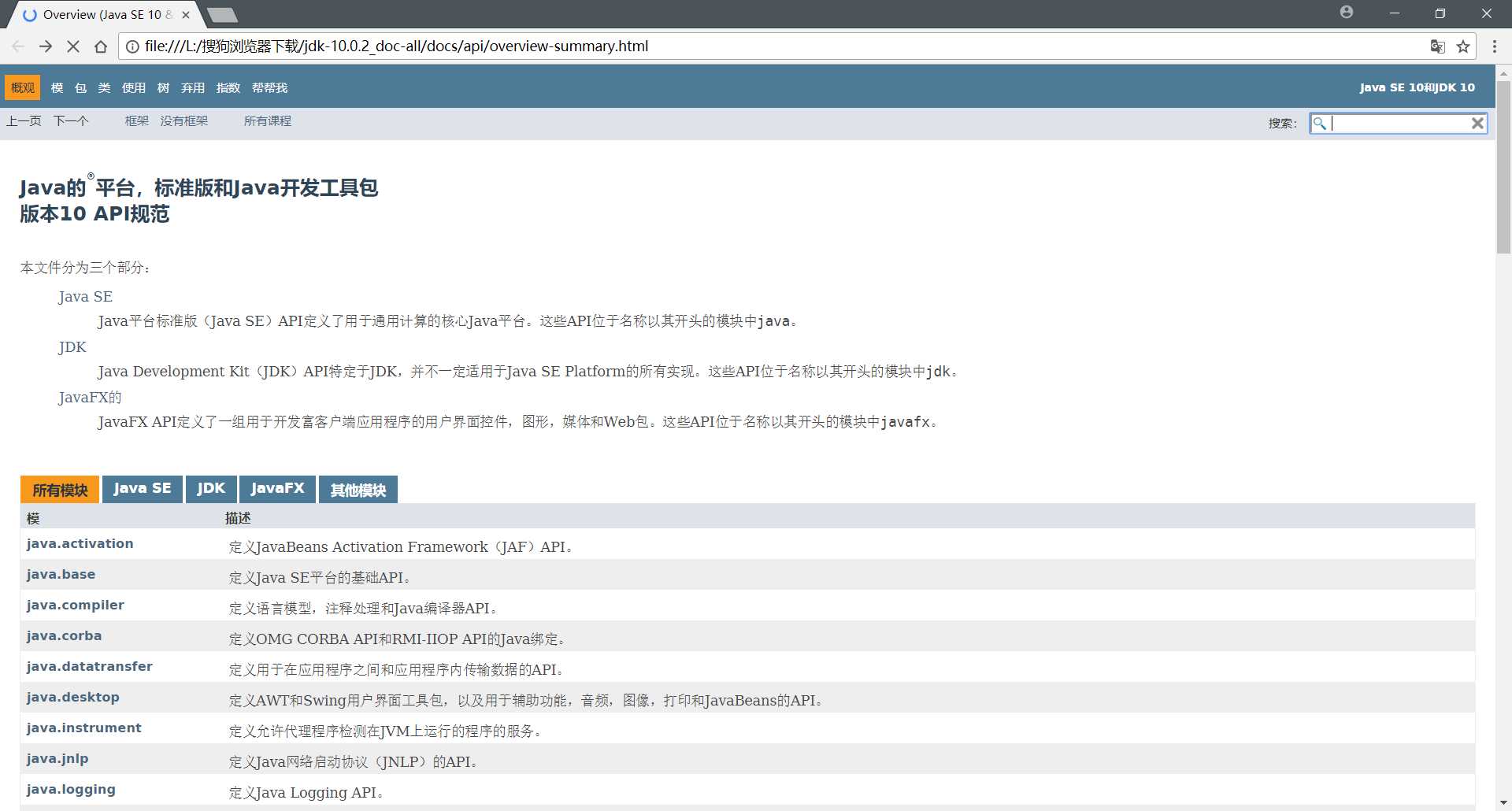Go to the browser home page
Screen dimensions: 1512x811
(101, 46)
